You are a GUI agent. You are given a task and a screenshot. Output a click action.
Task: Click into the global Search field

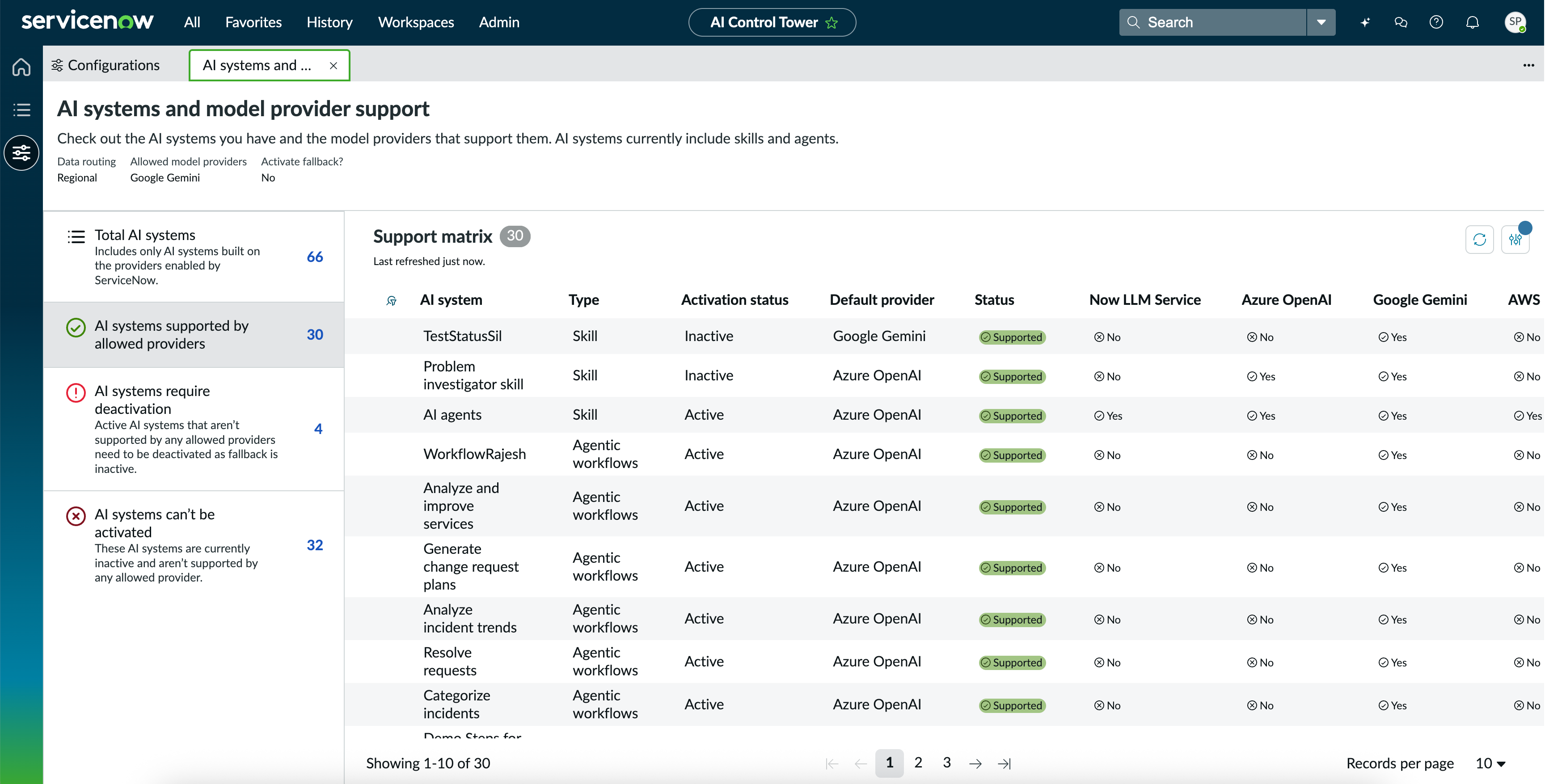1212,22
